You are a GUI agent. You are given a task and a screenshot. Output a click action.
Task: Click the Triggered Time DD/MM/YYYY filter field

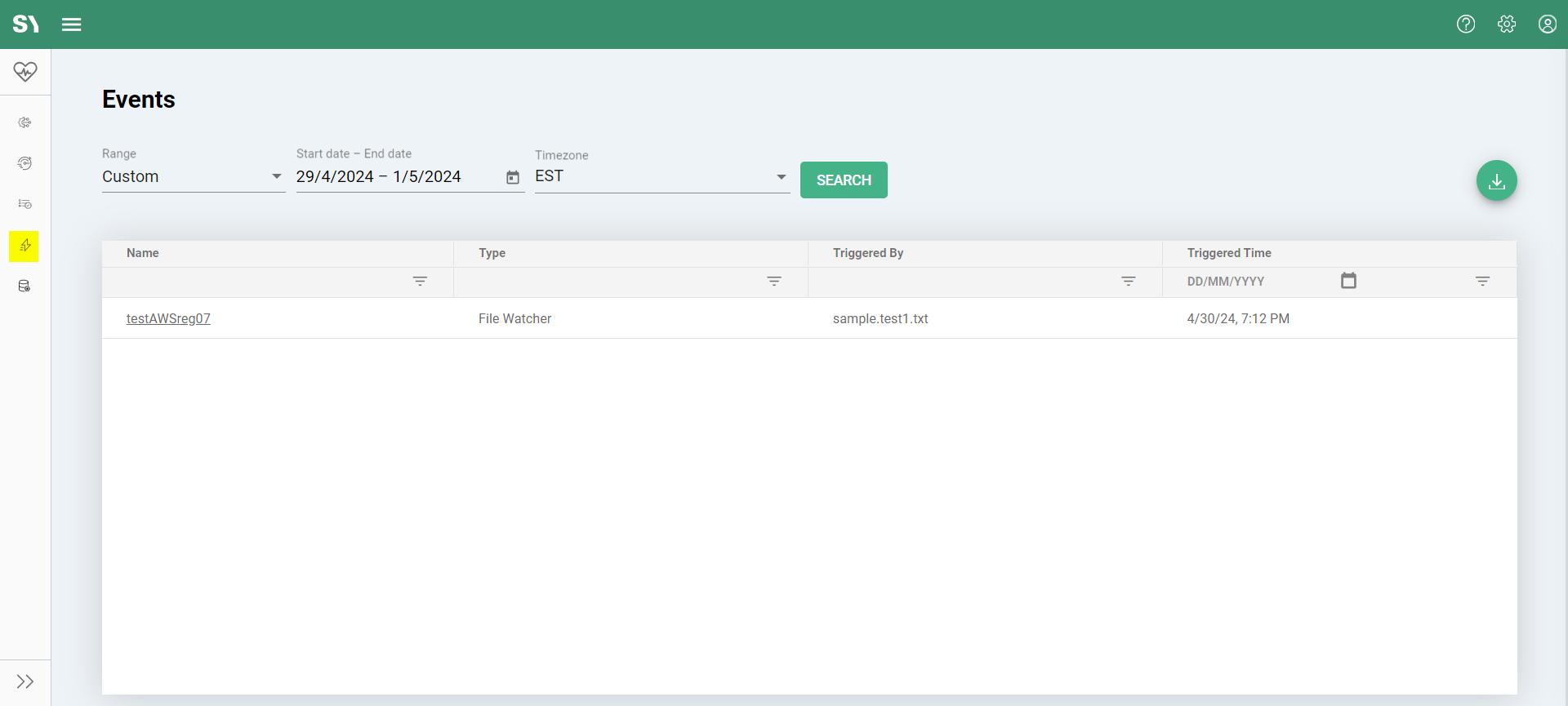[x=1258, y=282]
